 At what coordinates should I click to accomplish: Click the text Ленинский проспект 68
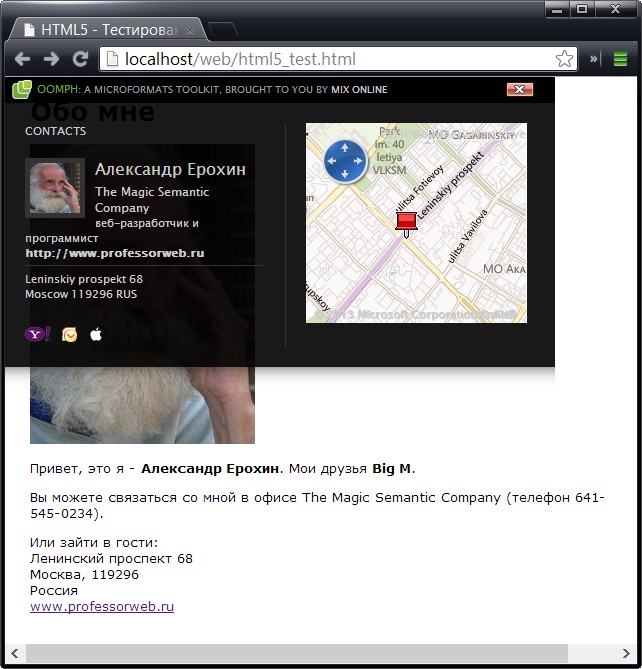pos(111,558)
